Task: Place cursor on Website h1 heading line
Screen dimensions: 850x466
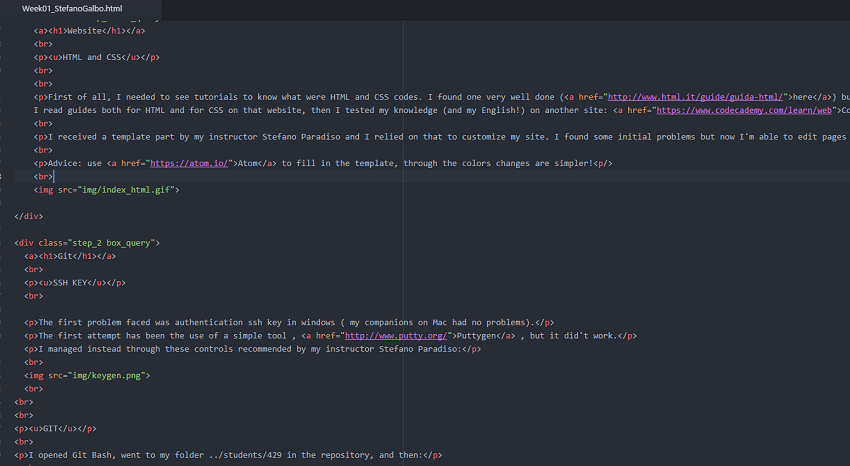Action: tap(89, 31)
